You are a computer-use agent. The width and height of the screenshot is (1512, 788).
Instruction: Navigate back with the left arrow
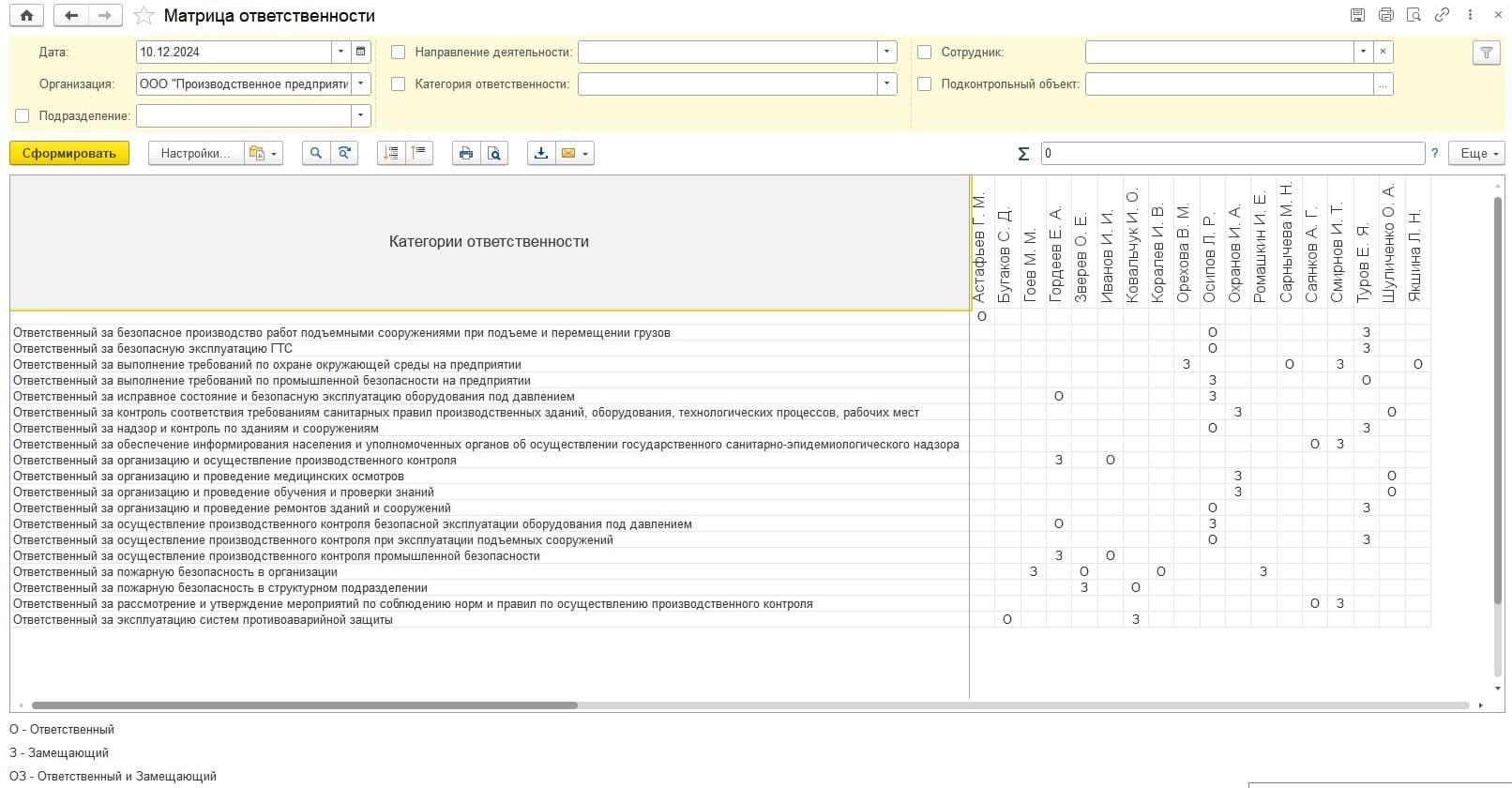pyautogui.click(x=71, y=15)
